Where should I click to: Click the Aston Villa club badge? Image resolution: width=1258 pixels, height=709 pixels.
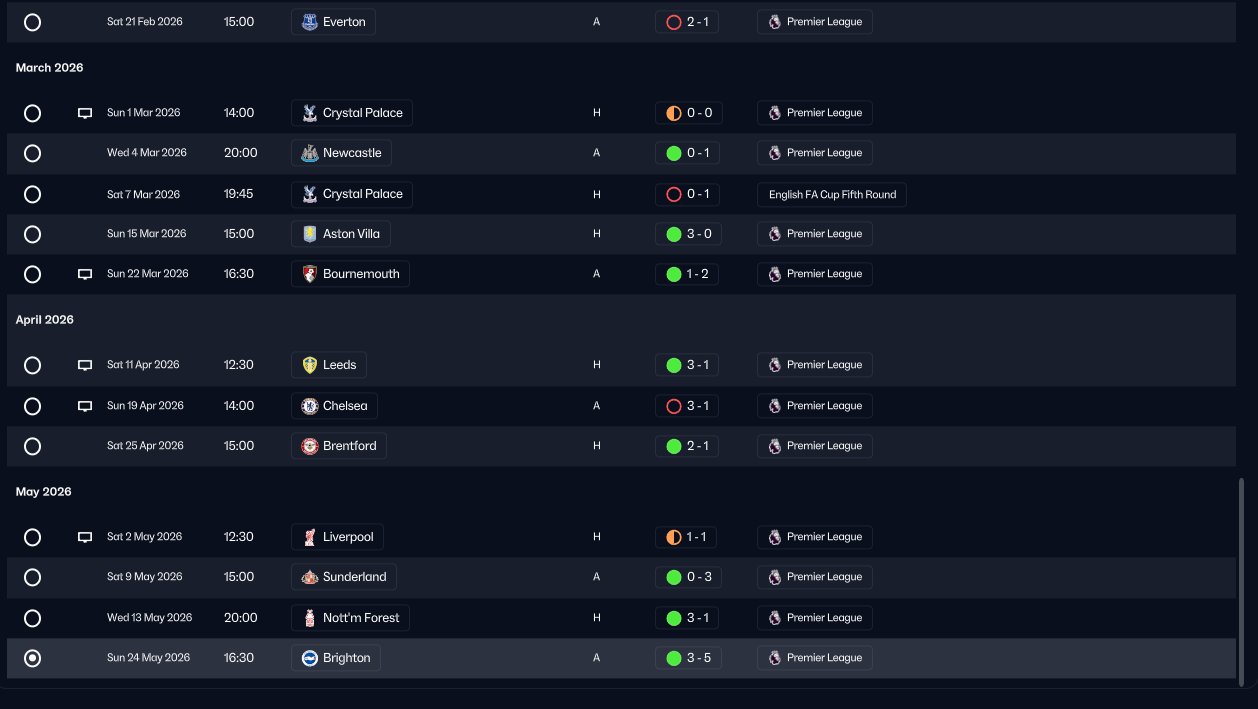(x=309, y=234)
